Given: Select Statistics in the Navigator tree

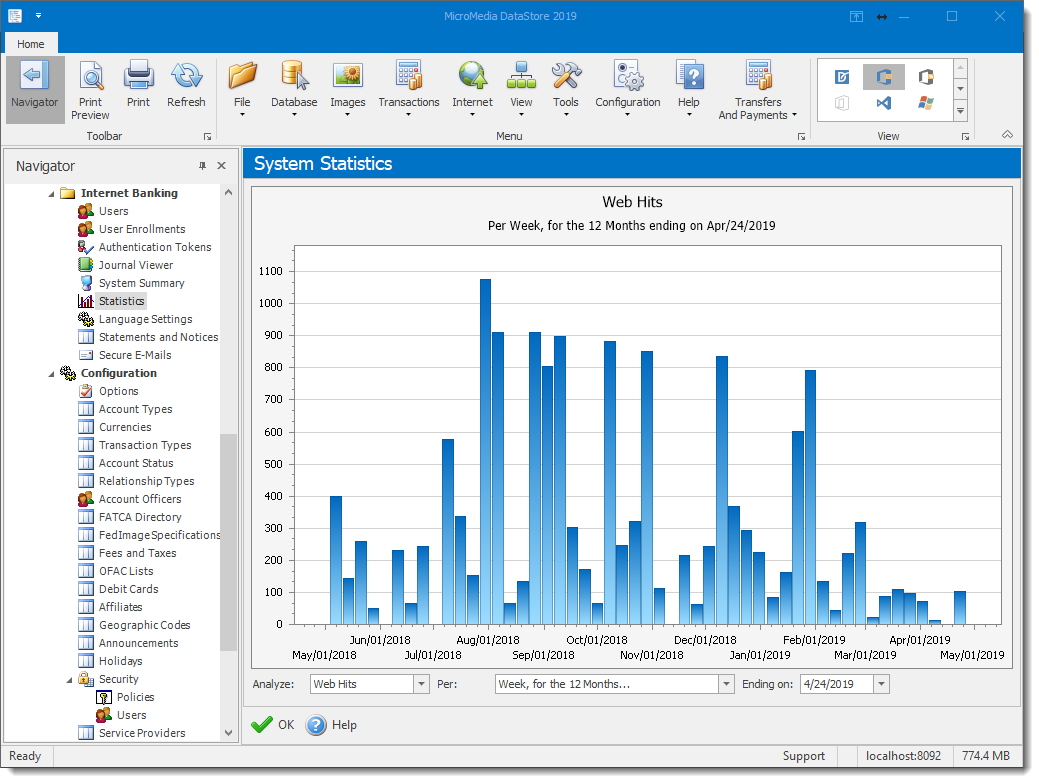Looking at the screenshot, I should click(x=121, y=301).
